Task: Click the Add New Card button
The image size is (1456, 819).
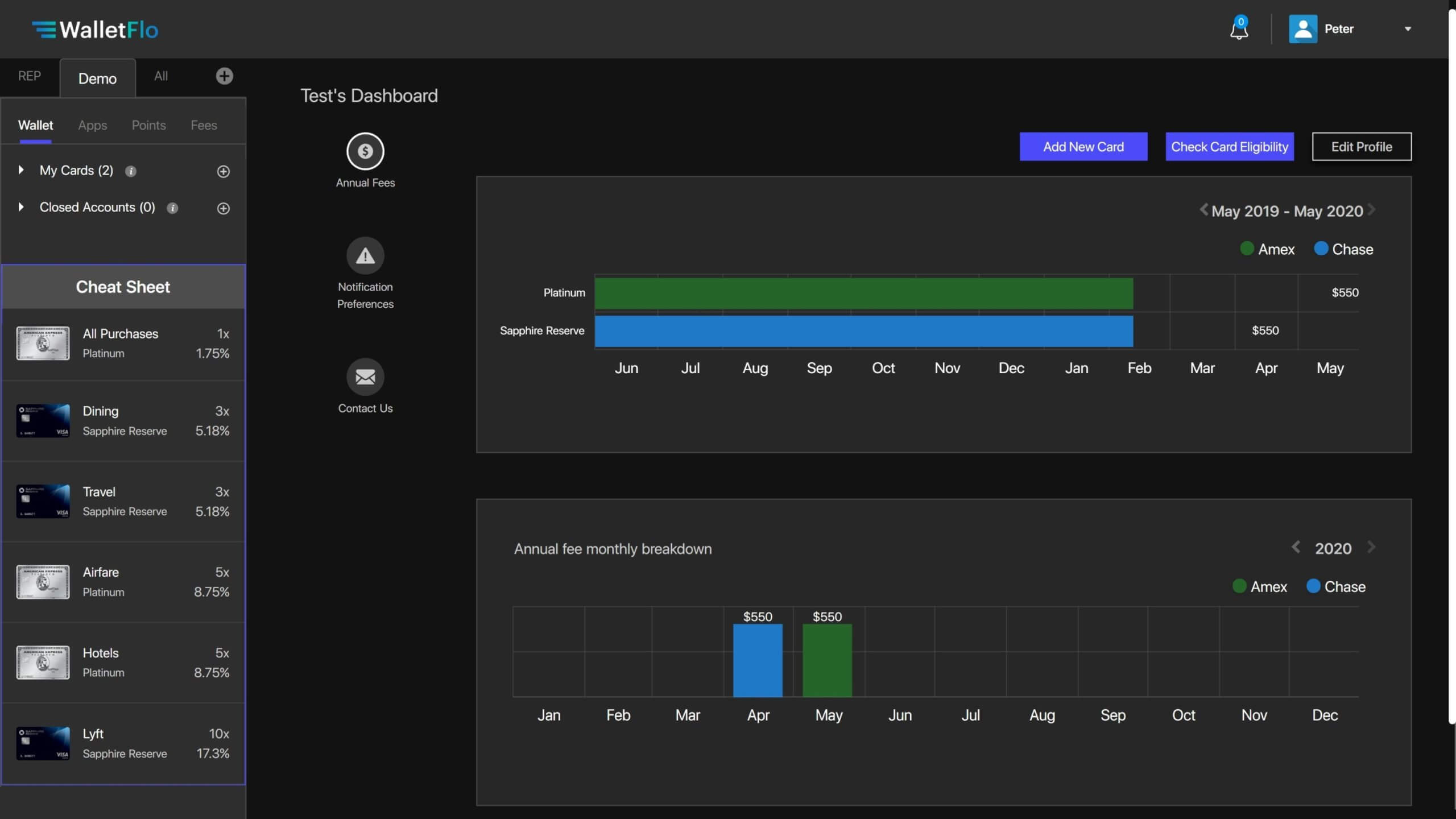Action: (x=1083, y=147)
